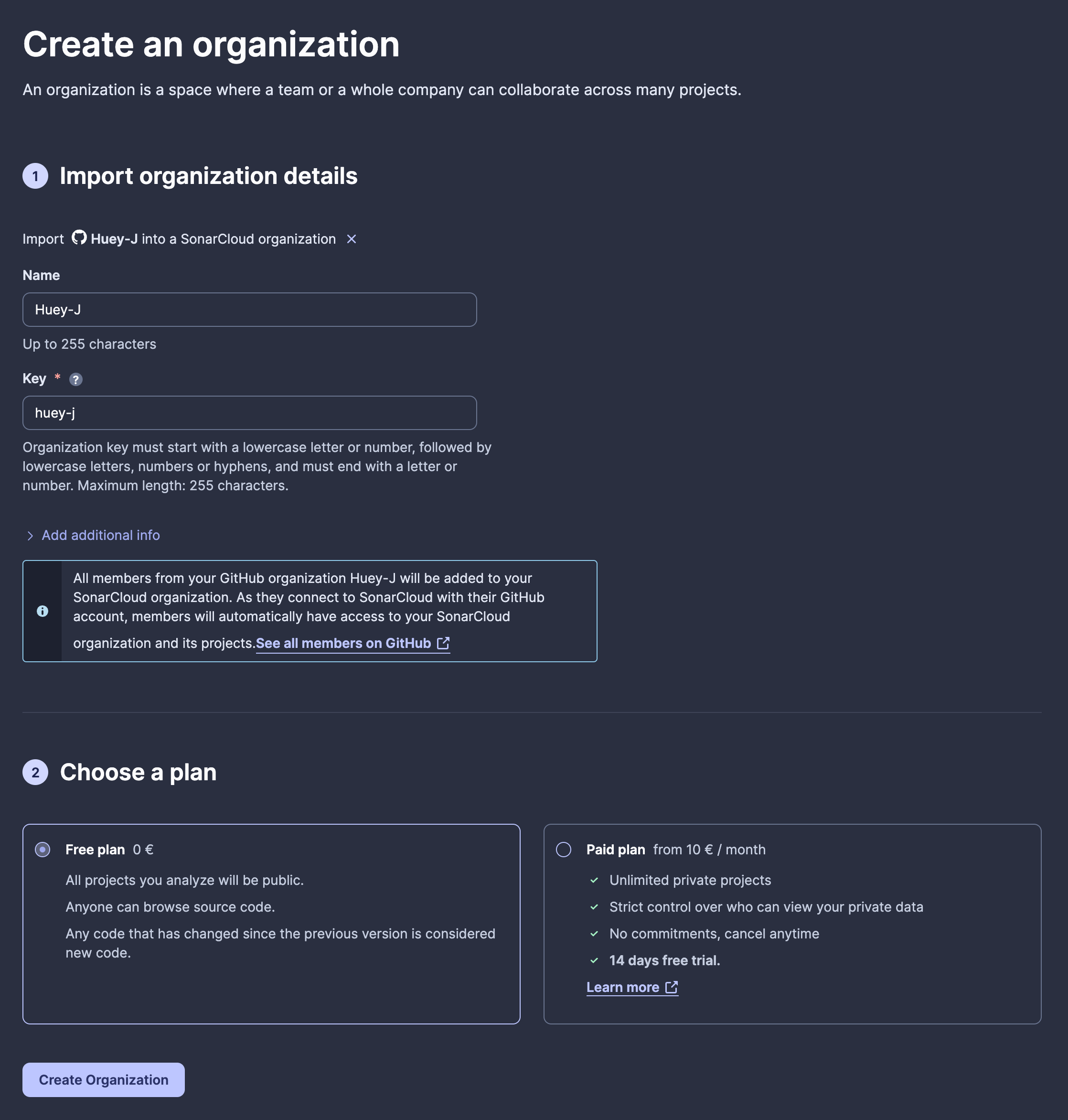This screenshot has height=1120, width=1068.
Task: Remove the Huey-J import with the X icon
Action: [351, 239]
